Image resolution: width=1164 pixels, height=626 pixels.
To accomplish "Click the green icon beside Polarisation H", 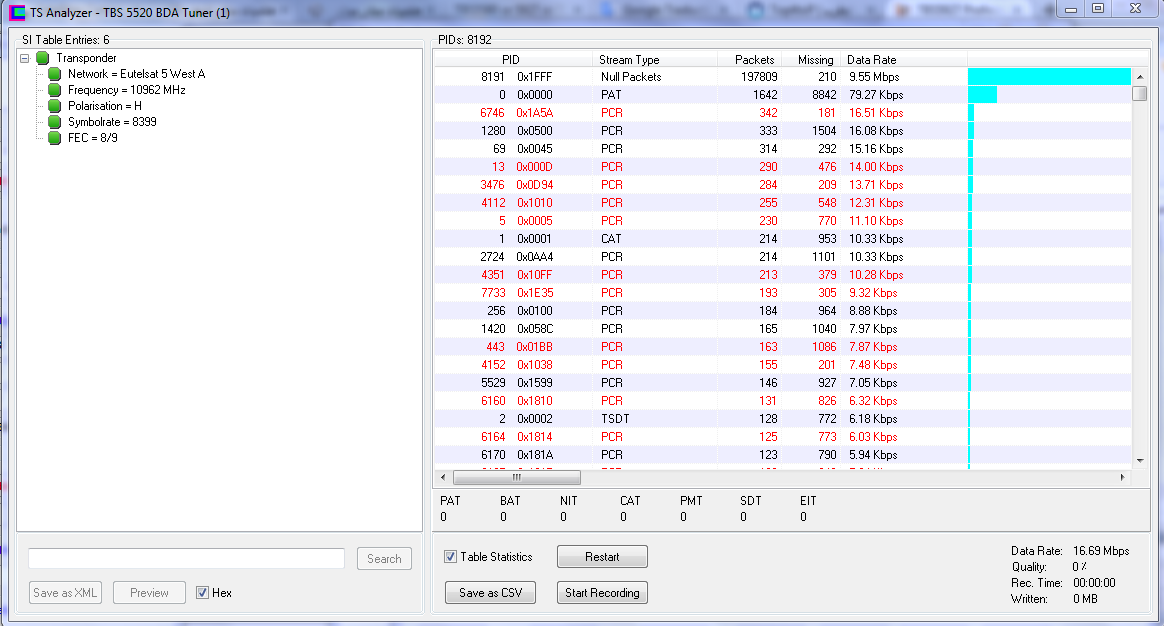I will [55, 106].
